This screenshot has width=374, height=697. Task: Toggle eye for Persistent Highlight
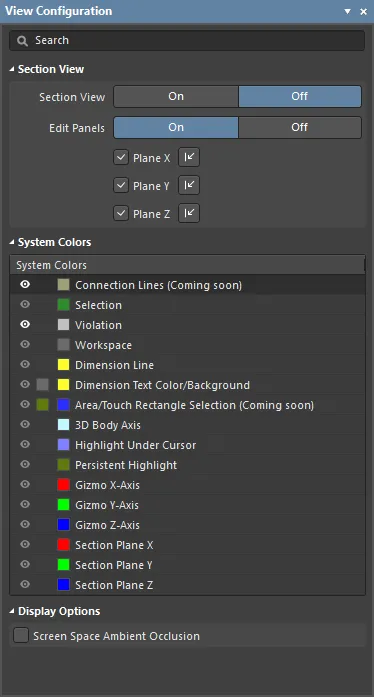pos(25,465)
